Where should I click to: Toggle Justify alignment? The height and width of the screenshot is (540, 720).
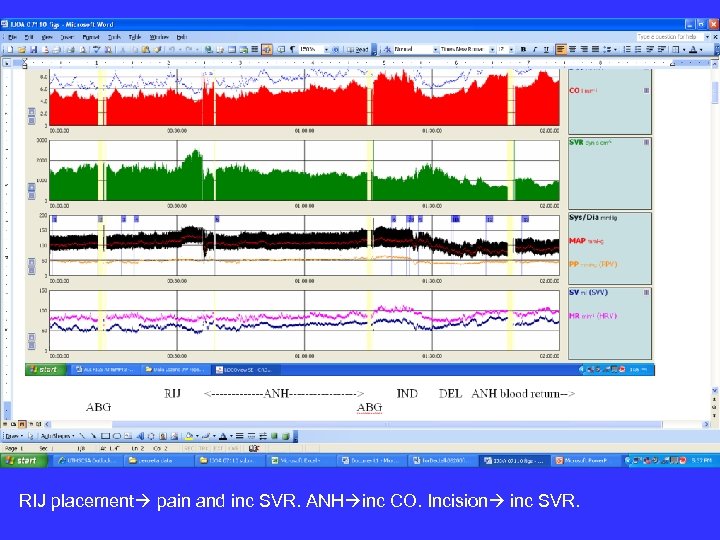pyautogui.click(x=595, y=49)
